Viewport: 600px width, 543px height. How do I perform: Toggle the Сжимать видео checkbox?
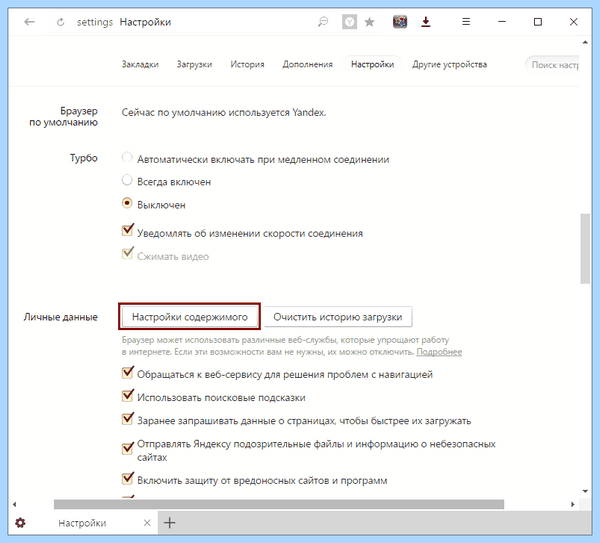[x=128, y=253]
